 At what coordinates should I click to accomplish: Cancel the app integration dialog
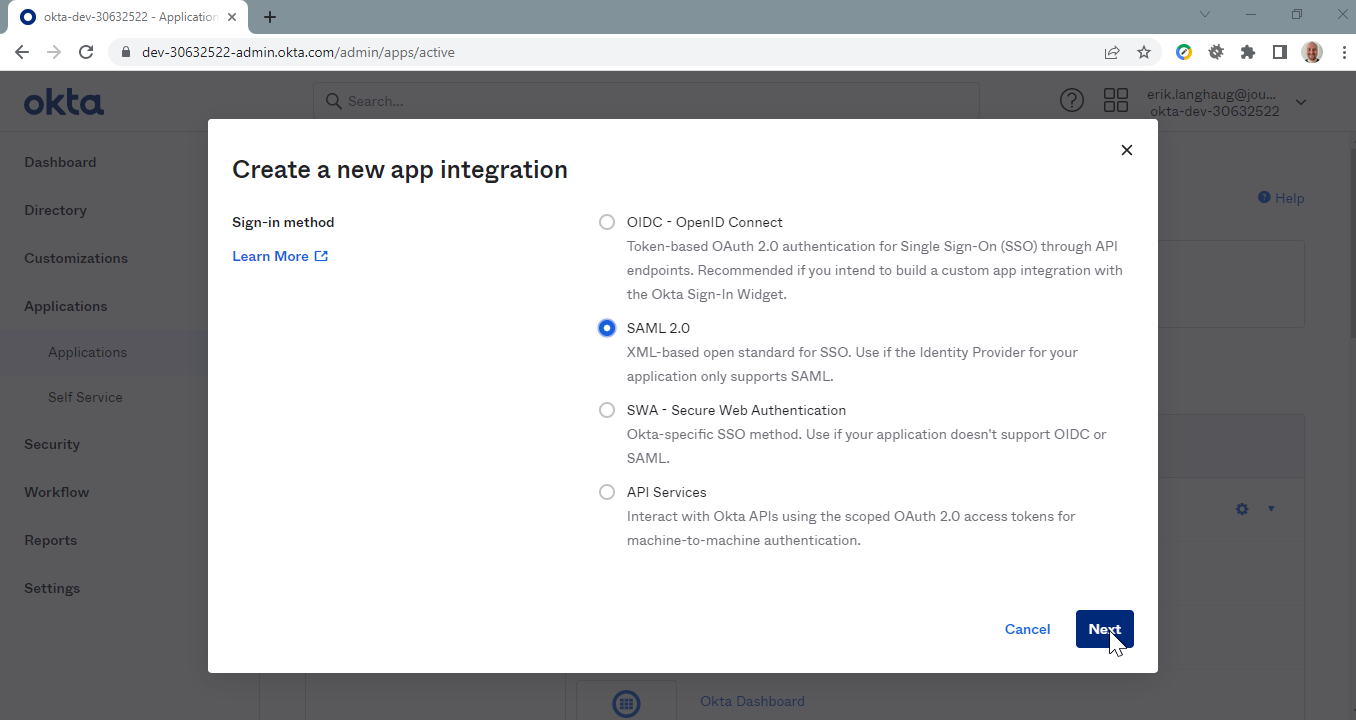click(x=1027, y=629)
